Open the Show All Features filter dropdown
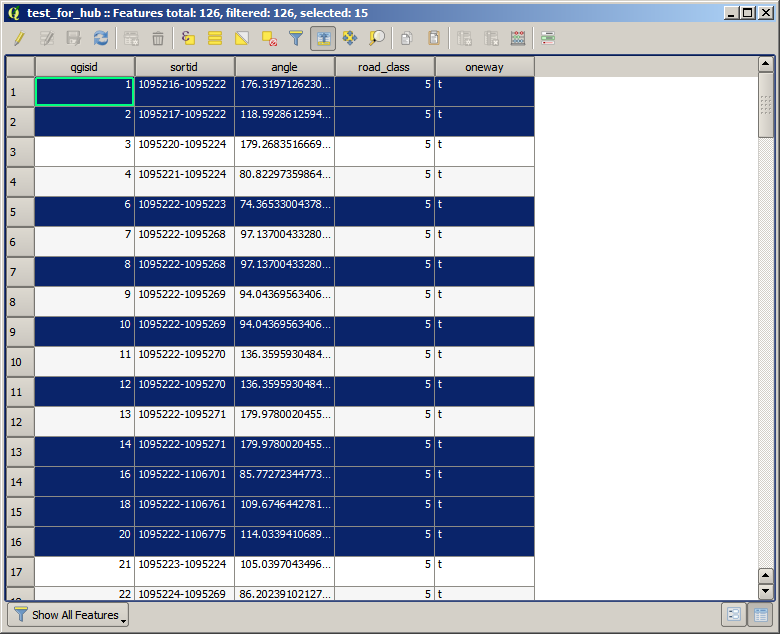 [68, 615]
